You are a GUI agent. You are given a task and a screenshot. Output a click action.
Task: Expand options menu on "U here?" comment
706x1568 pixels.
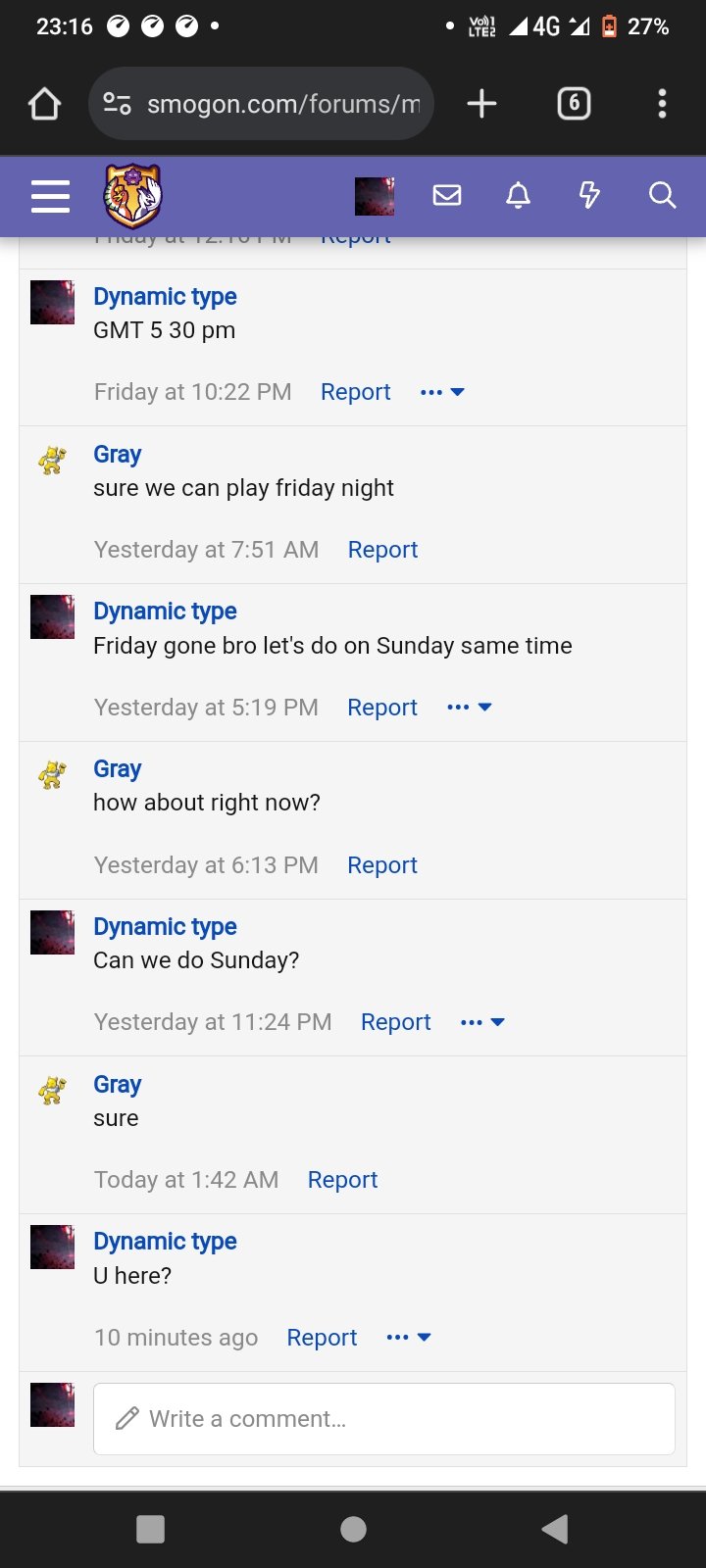pyautogui.click(x=409, y=1338)
